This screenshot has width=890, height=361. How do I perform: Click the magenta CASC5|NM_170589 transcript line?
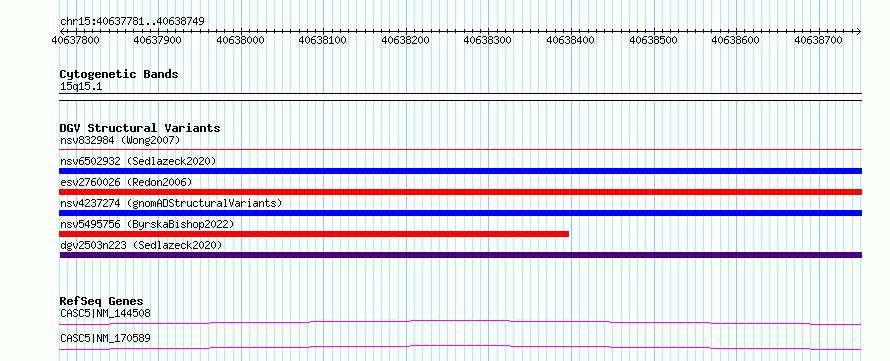[460, 347]
